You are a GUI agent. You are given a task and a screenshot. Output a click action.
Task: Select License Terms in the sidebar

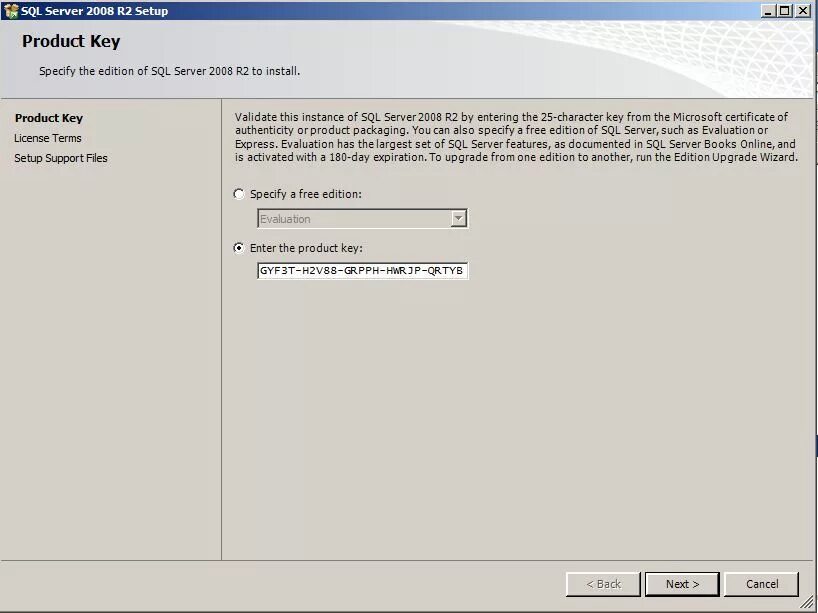(47, 138)
